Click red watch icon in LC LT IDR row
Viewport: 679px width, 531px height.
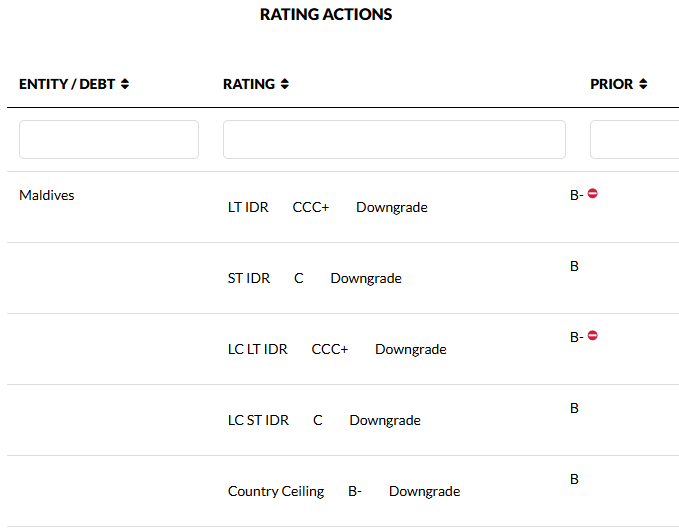tap(593, 336)
